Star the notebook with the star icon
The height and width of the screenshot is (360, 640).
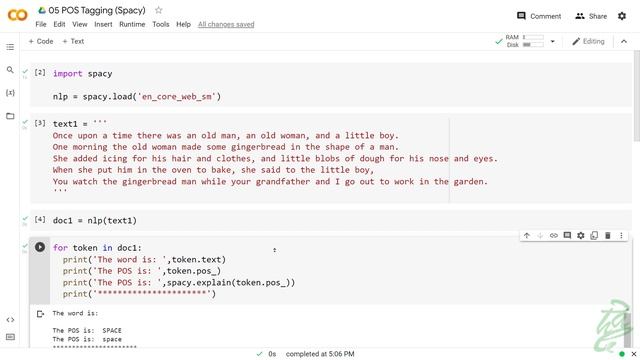[x=158, y=10]
